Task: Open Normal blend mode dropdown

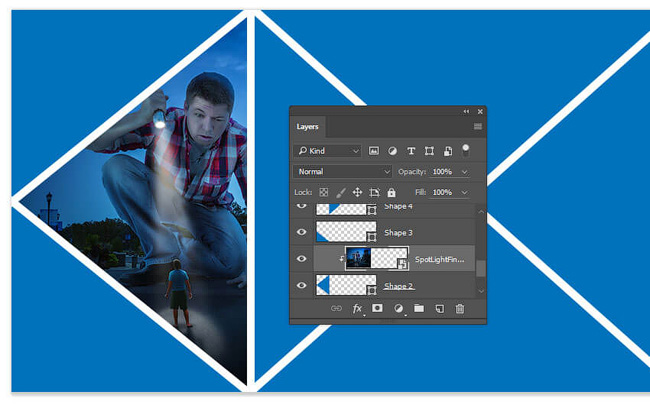Action: coord(342,172)
